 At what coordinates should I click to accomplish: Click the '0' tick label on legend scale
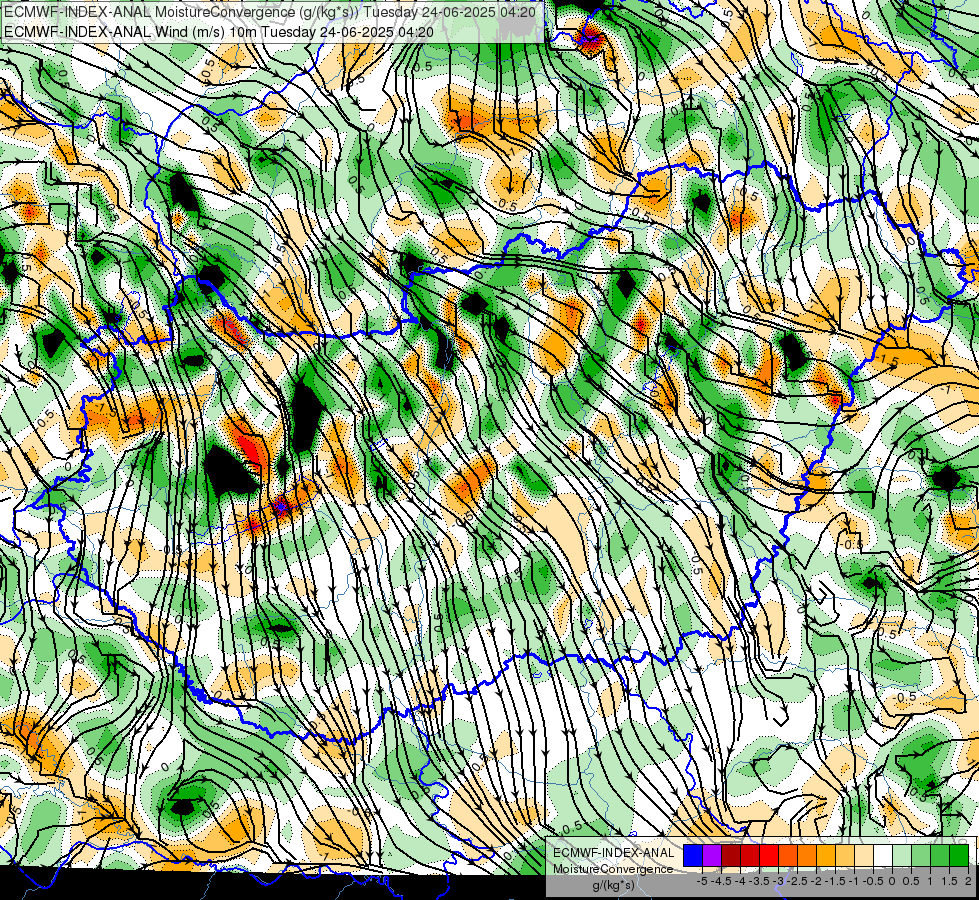click(892, 881)
